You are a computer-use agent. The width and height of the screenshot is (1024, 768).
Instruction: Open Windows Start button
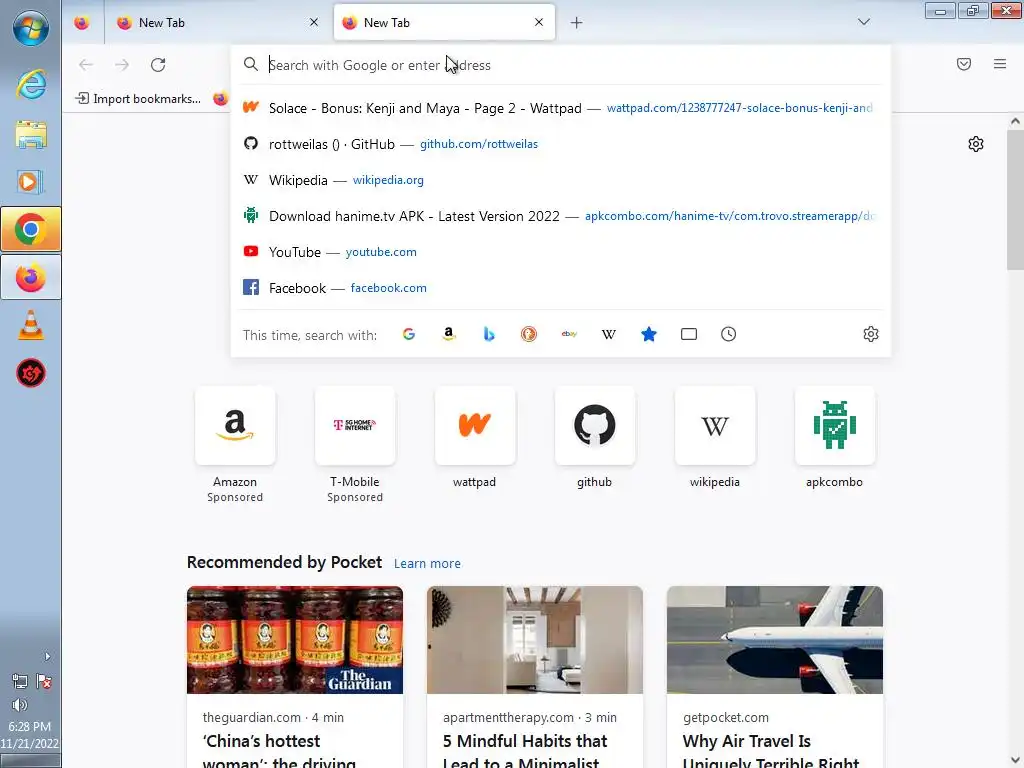31,28
